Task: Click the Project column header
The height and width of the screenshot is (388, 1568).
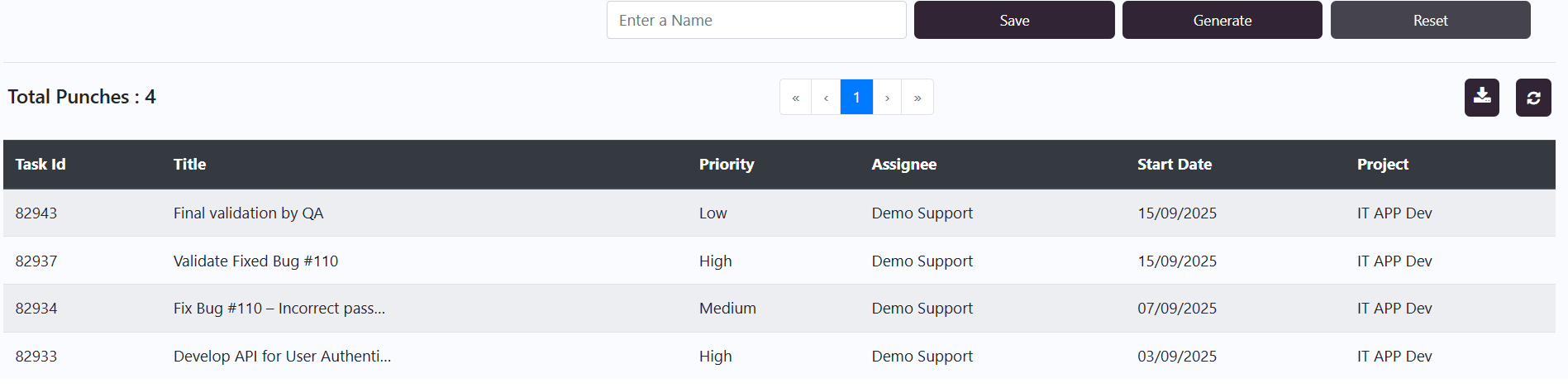Action: point(1382,165)
